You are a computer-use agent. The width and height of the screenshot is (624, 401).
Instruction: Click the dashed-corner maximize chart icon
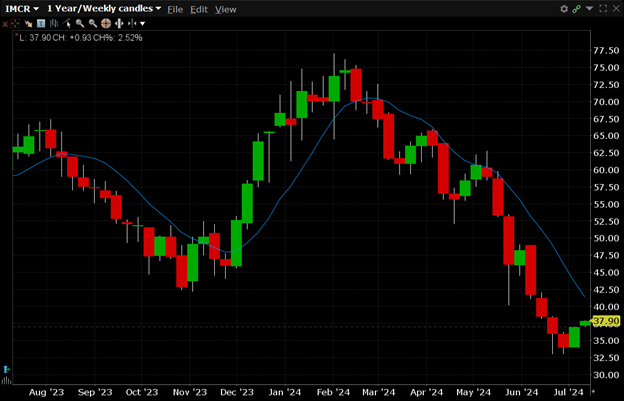click(603, 8)
